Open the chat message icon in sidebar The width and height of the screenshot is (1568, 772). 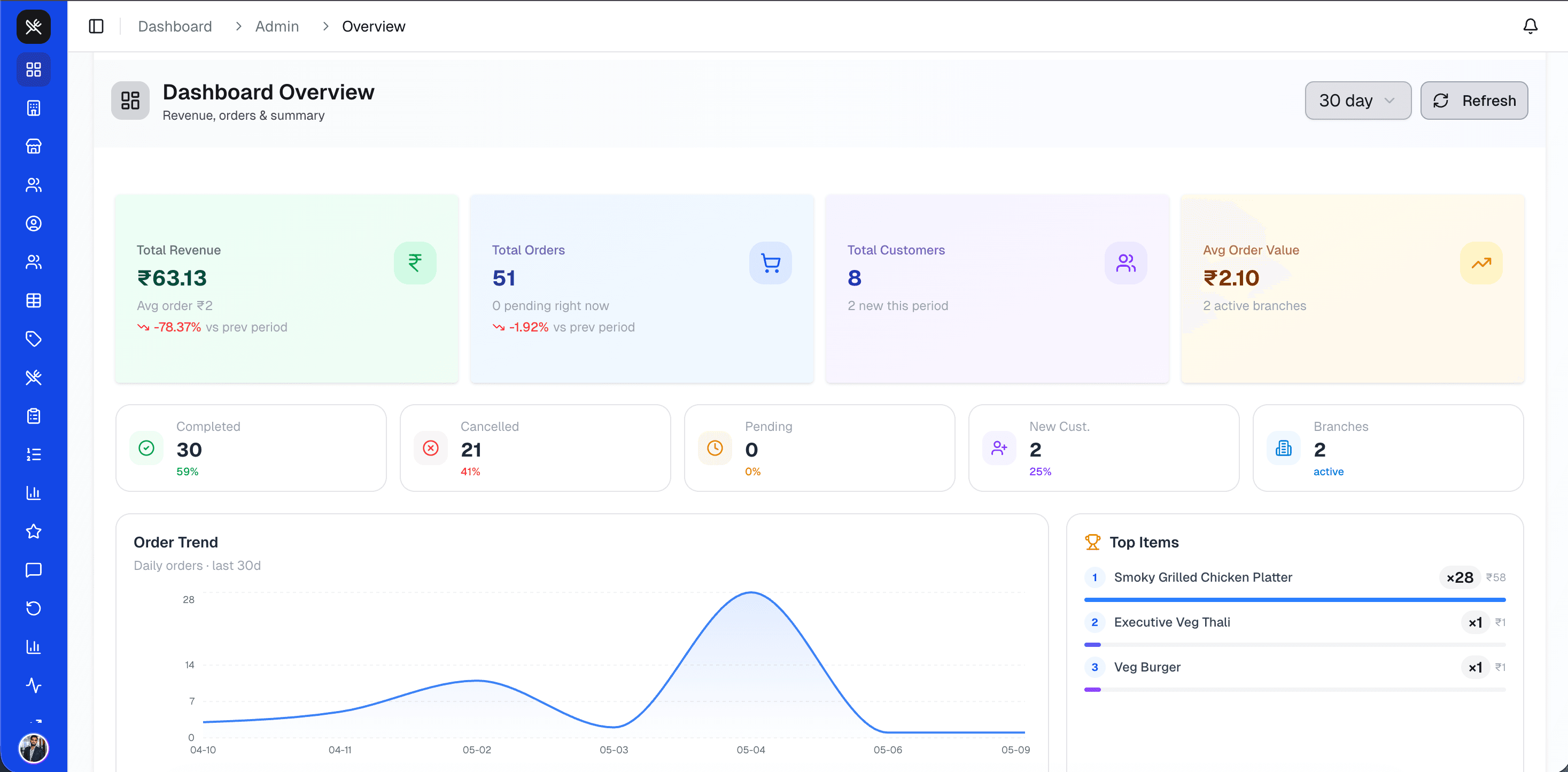click(x=34, y=570)
